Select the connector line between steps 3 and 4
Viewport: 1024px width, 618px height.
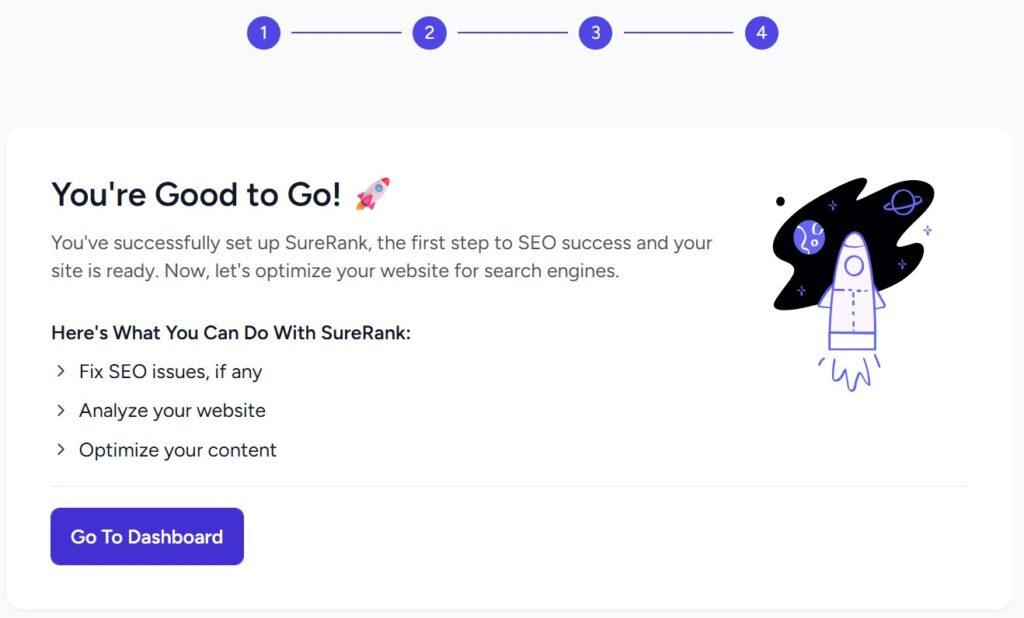(x=678, y=32)
